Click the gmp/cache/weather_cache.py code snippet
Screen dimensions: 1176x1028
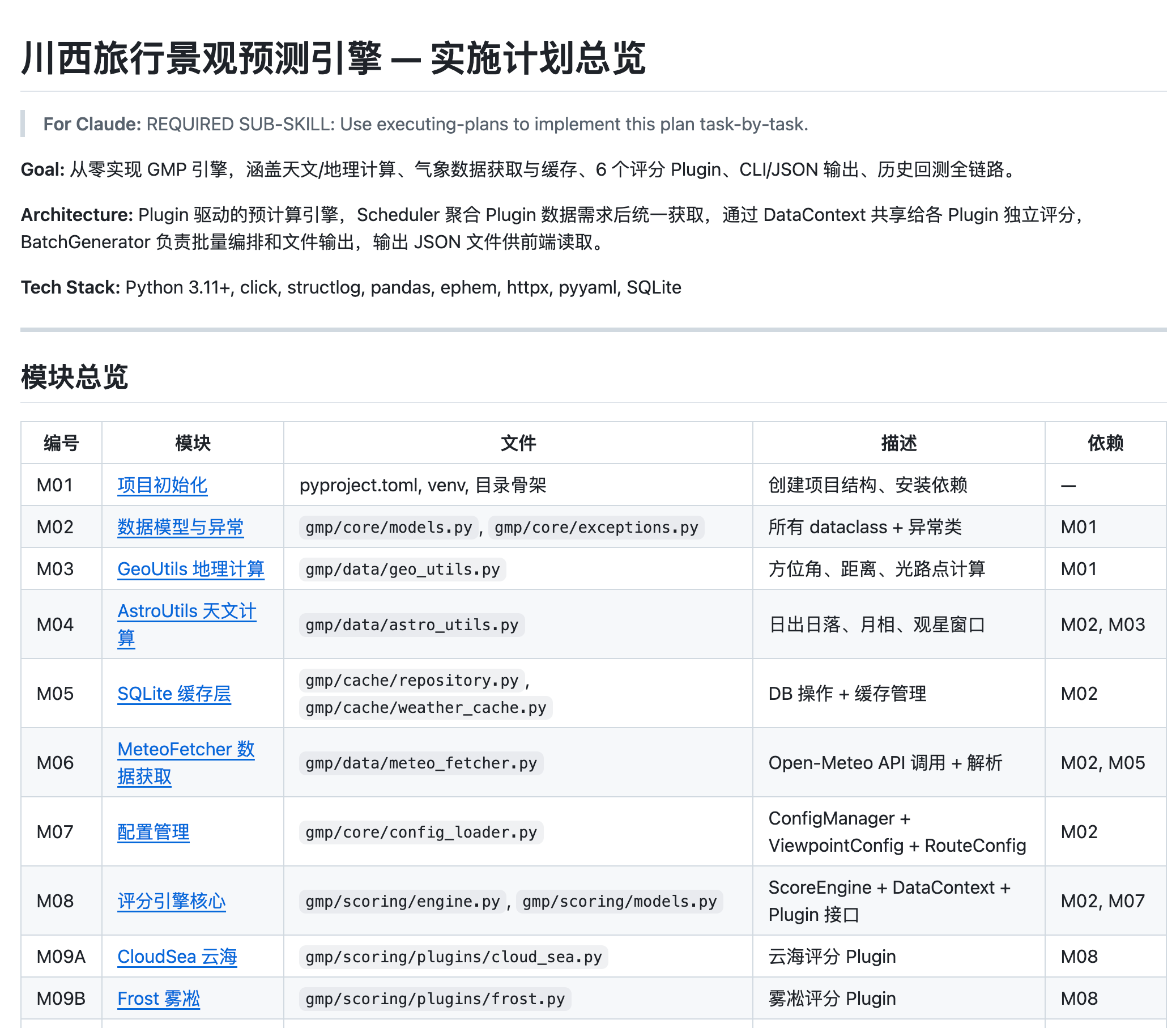[x=425, y=707]
